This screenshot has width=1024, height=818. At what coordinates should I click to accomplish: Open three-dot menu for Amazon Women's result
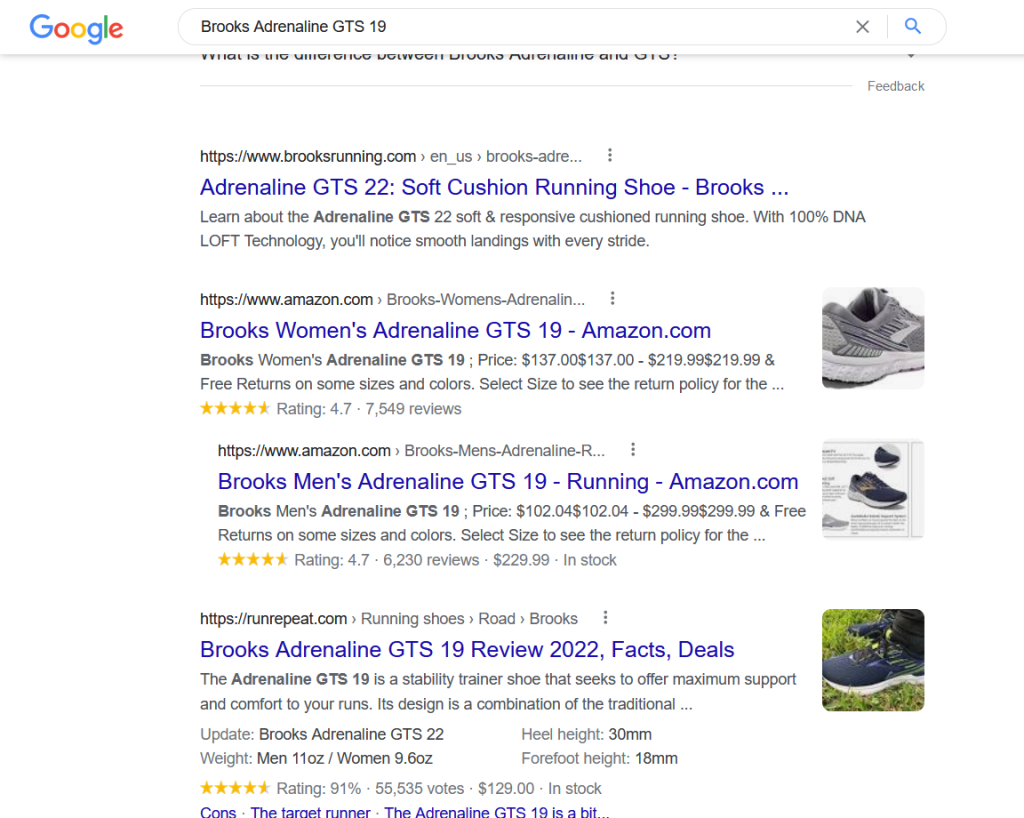pyautogui.click(x=613, y=299)
